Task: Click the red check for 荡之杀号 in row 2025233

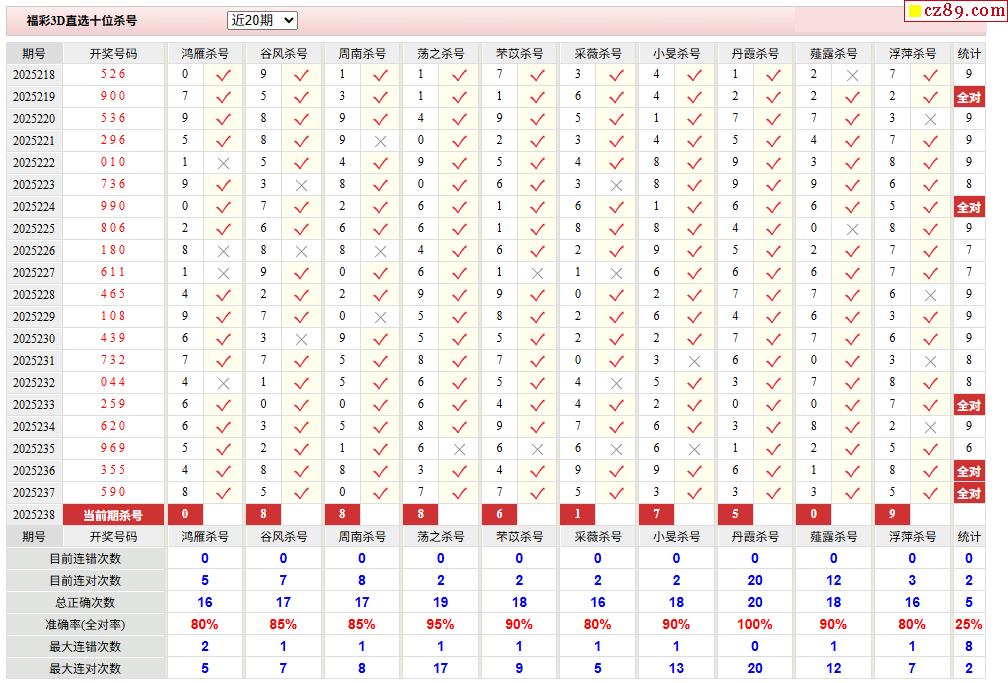Action: [459, 405]
